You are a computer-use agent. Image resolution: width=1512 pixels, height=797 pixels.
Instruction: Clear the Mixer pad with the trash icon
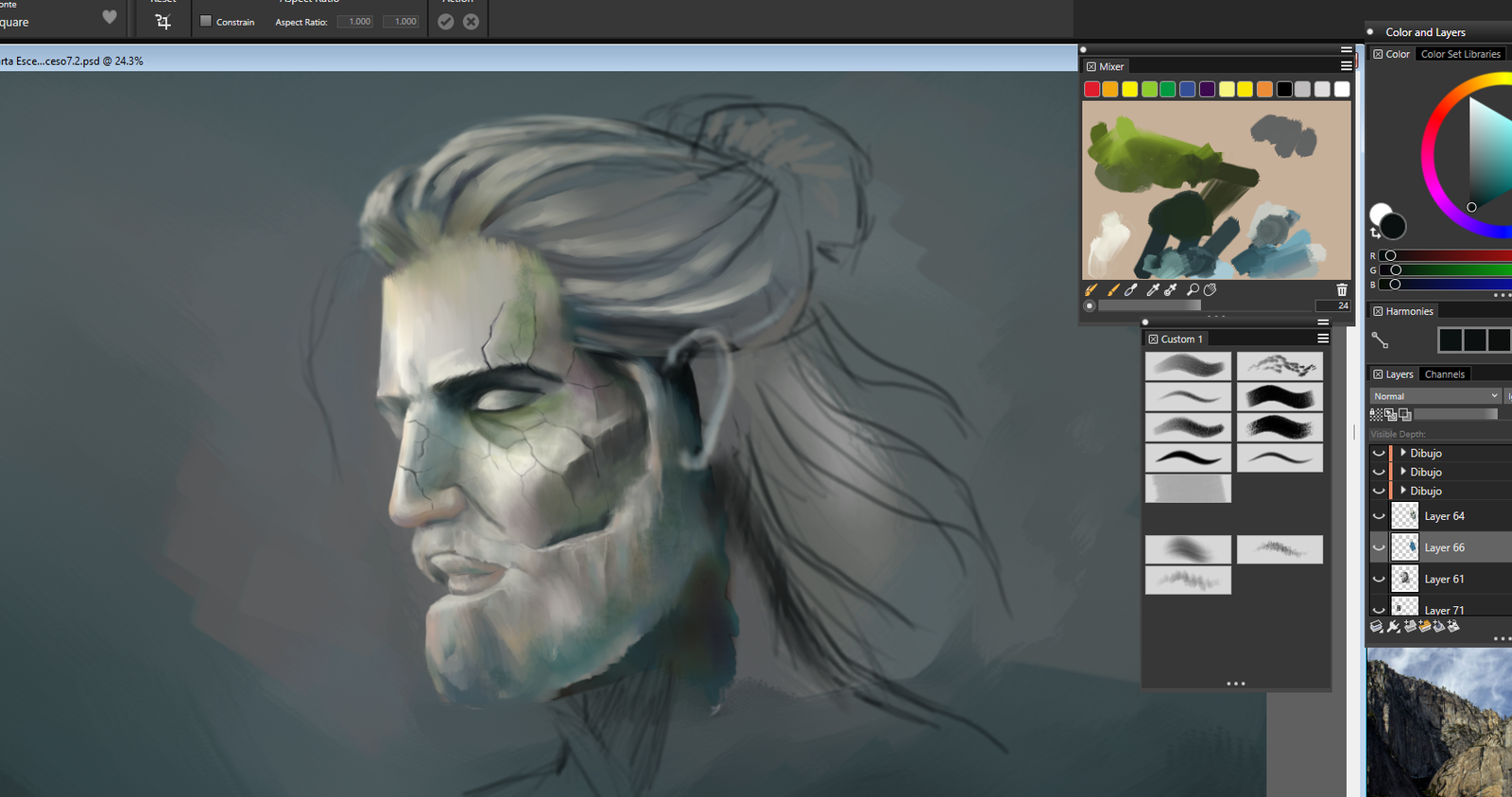click(x=1342, y=290)
